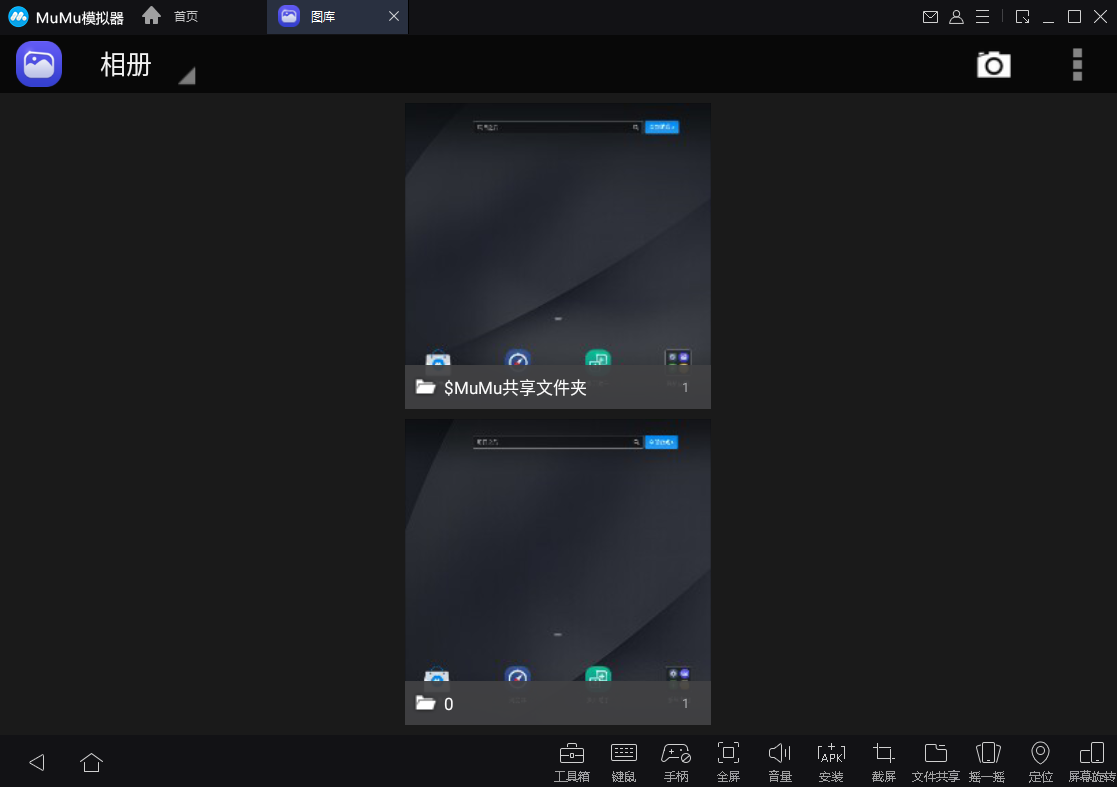Viewport: 1117px width, 787px height.
Task: Open the MuMu main menu
Action: pyautogui.click(x=982, y=16)
